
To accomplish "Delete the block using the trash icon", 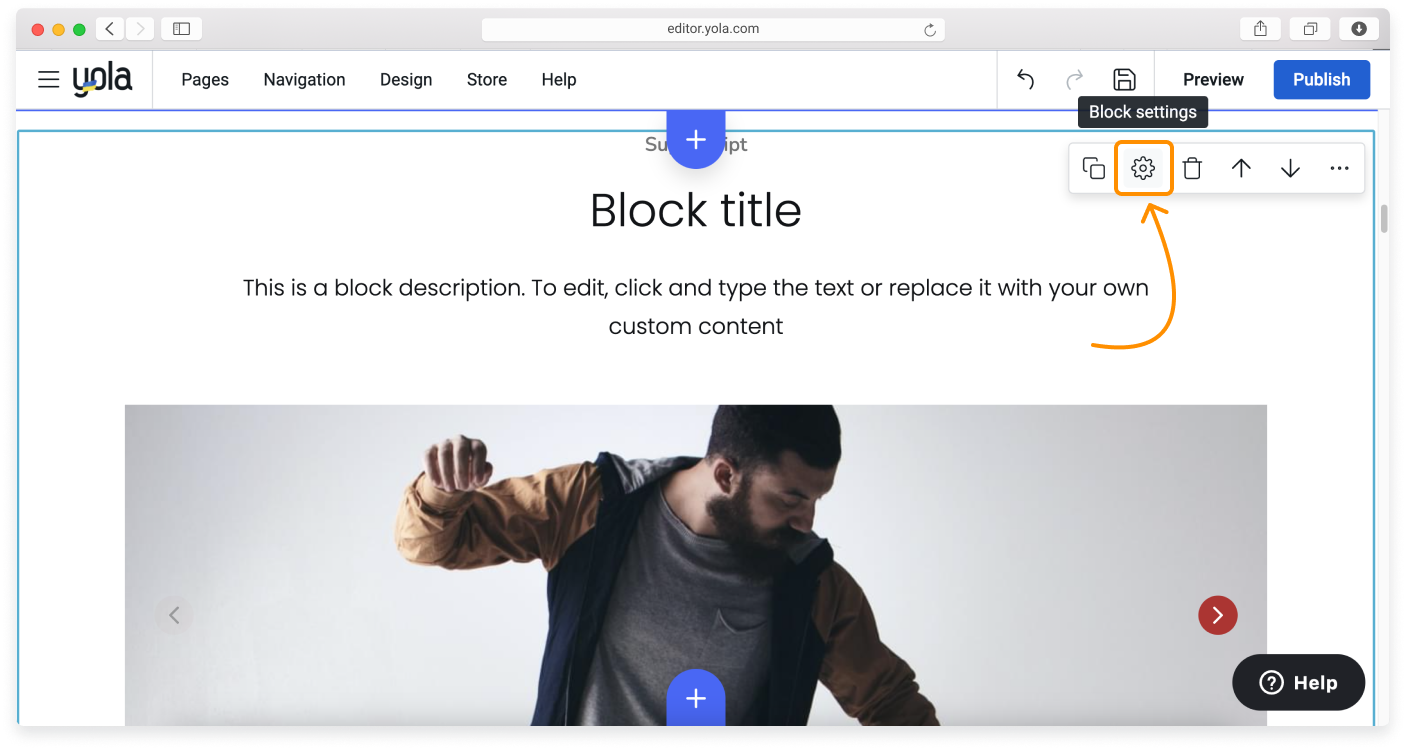I will tap(1192, 168).
